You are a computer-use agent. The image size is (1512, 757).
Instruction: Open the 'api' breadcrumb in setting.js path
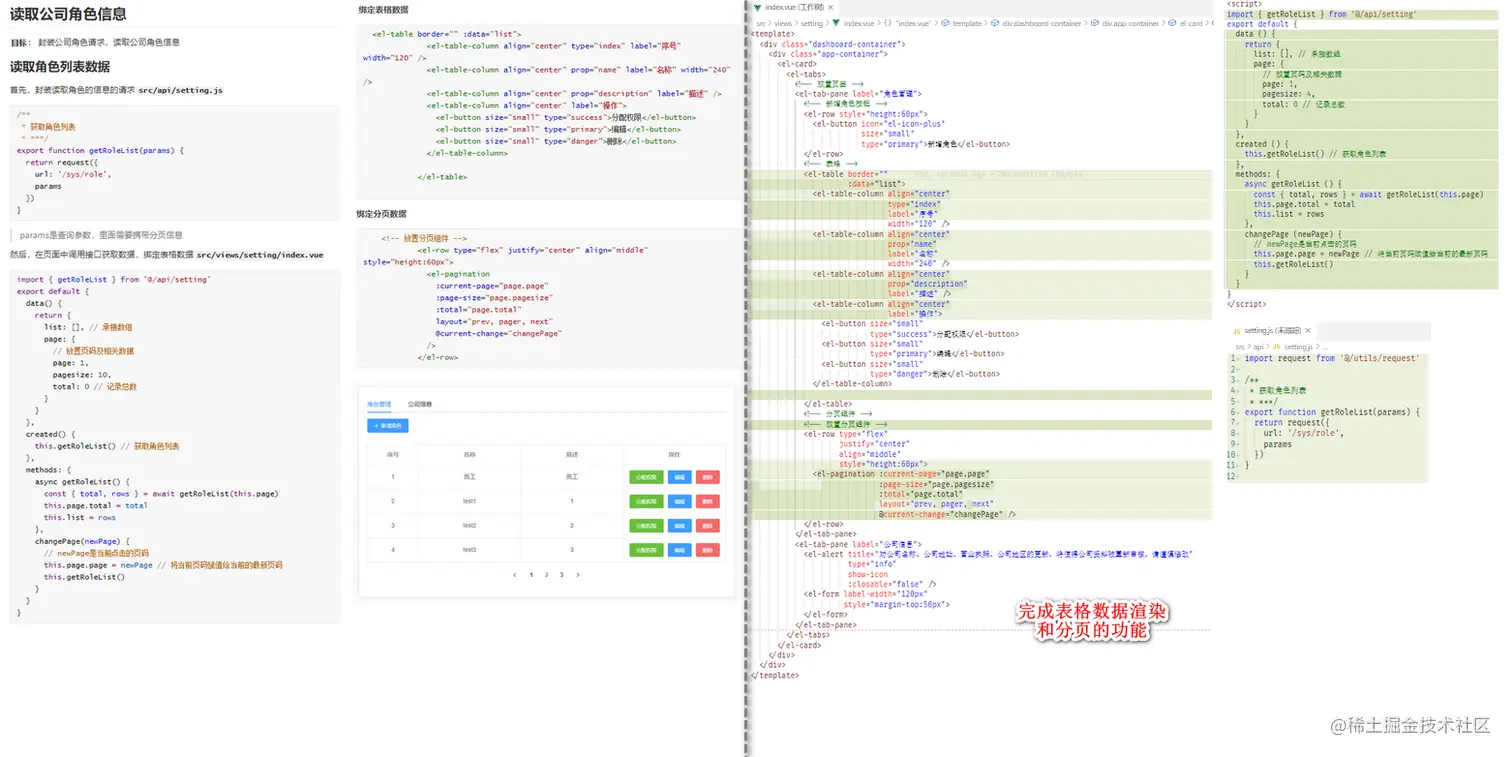[1258, 347]
